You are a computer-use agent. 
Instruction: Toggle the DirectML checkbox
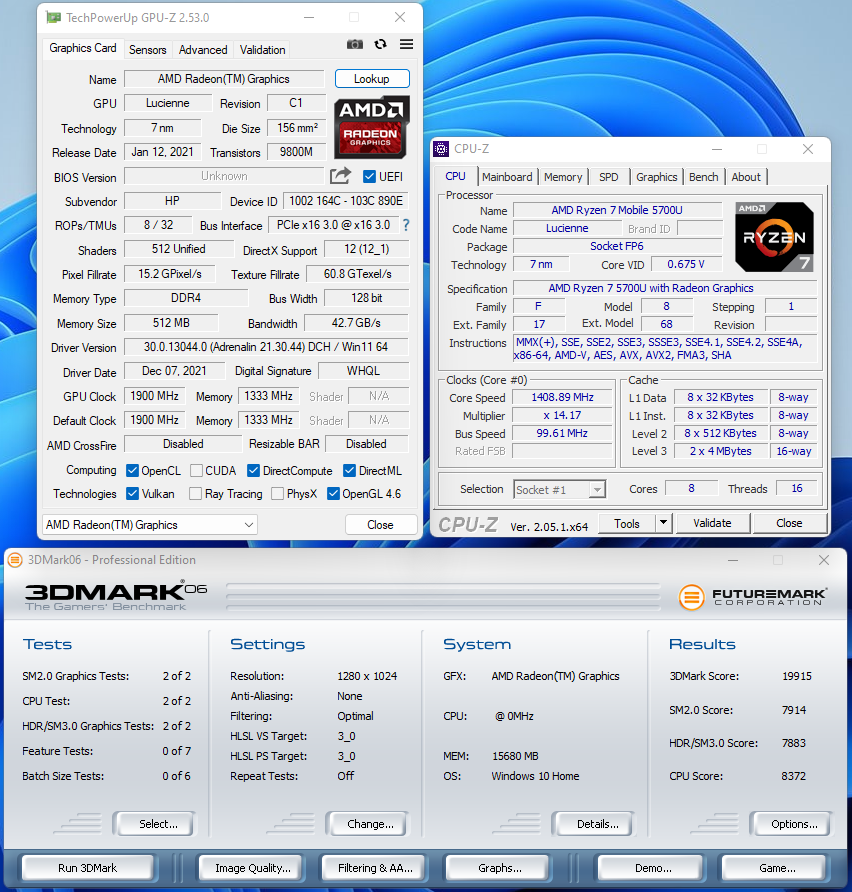tap(350, 470)
